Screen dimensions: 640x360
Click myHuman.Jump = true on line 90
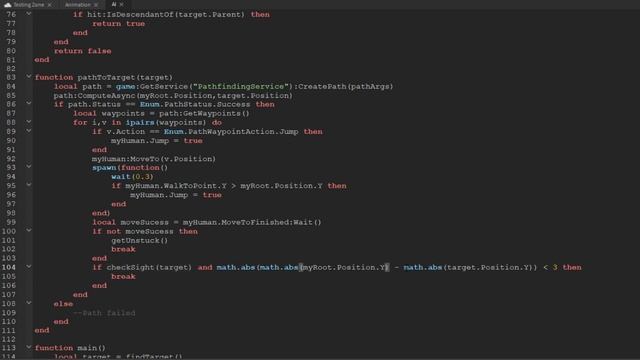pyautogui.click(x=157, y=141)
